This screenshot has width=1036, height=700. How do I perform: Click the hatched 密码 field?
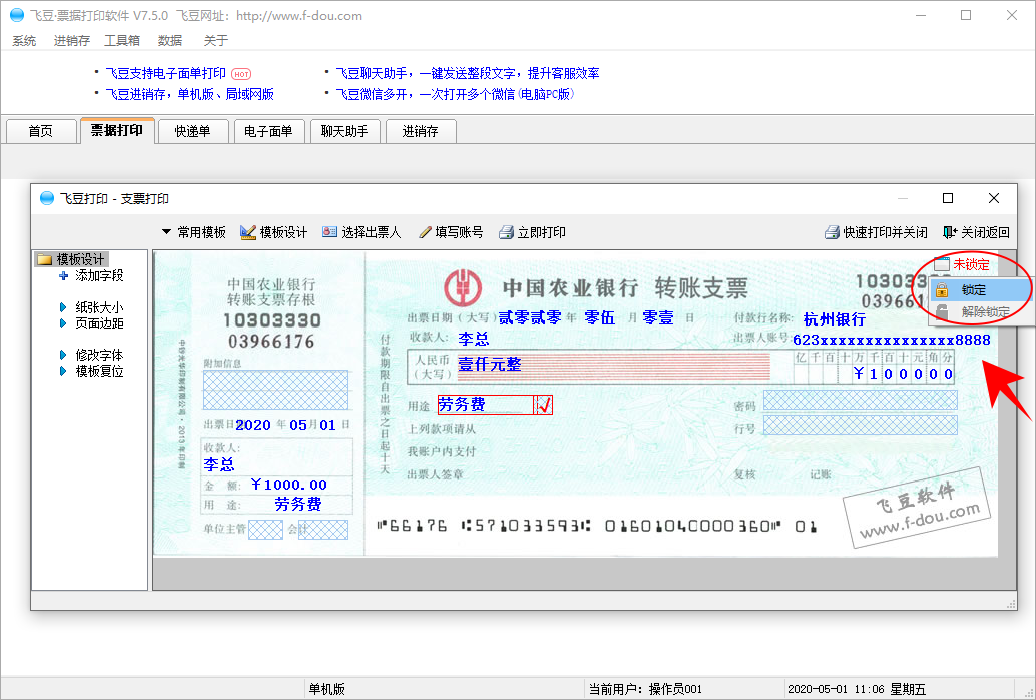(x=860, y=400)
